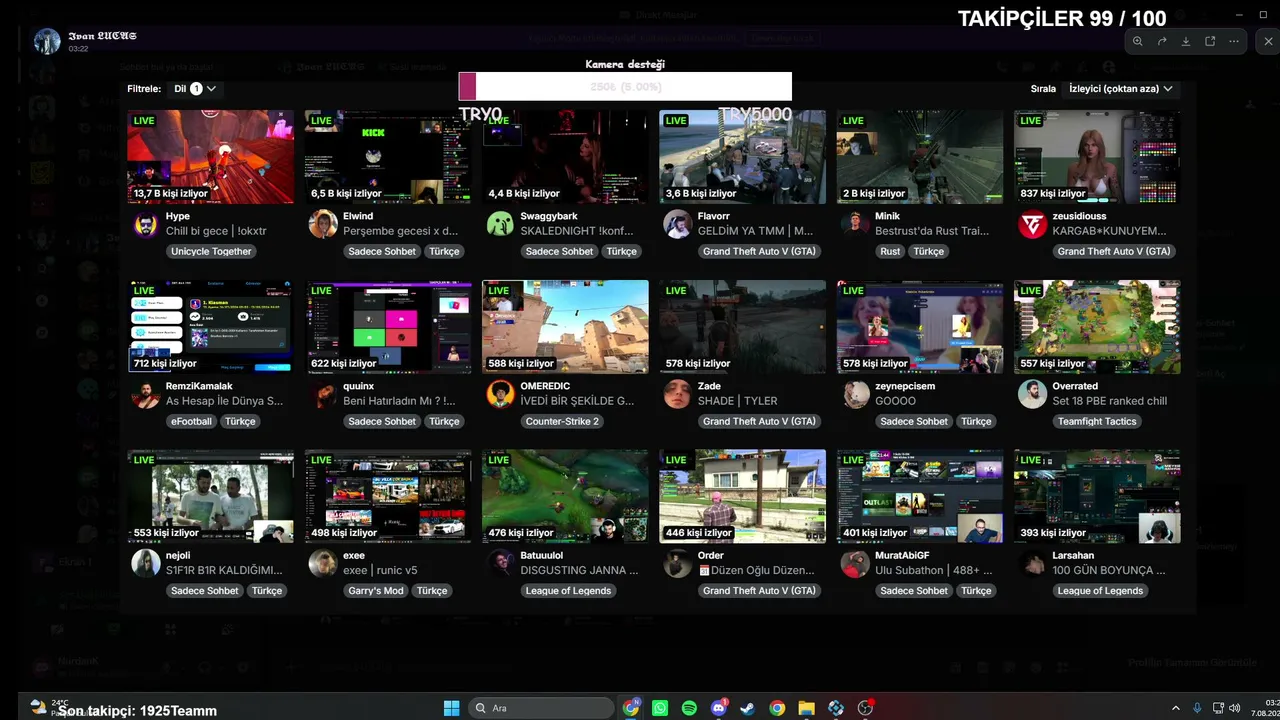The image size is (1280, 720).
Task: Click the stream title "GOOOO"
Action: [x=895, y=401]
